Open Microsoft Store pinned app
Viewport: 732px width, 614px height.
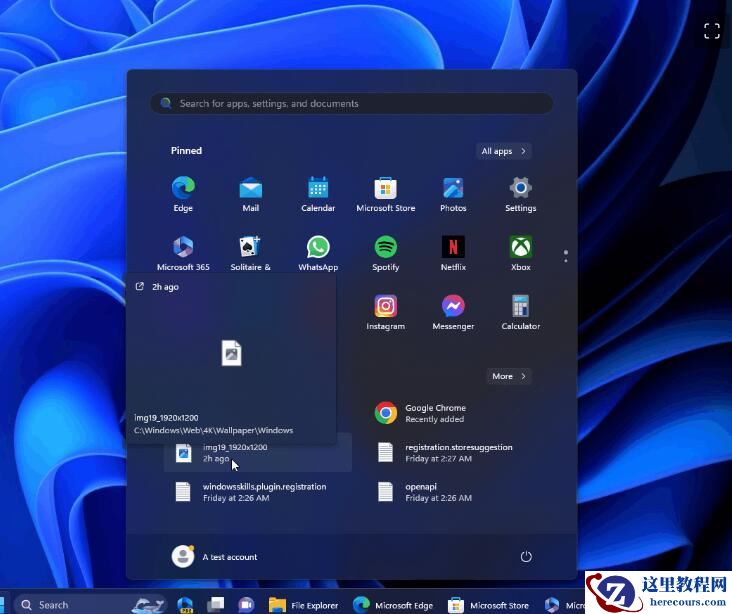(x=386, y=194)
